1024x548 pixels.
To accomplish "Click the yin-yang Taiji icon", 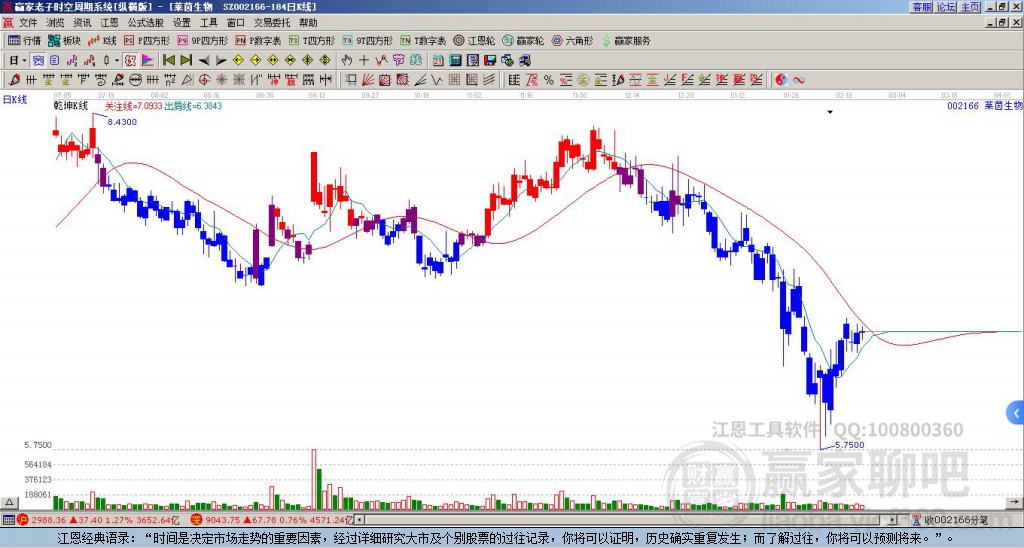I will pos(781,80).
